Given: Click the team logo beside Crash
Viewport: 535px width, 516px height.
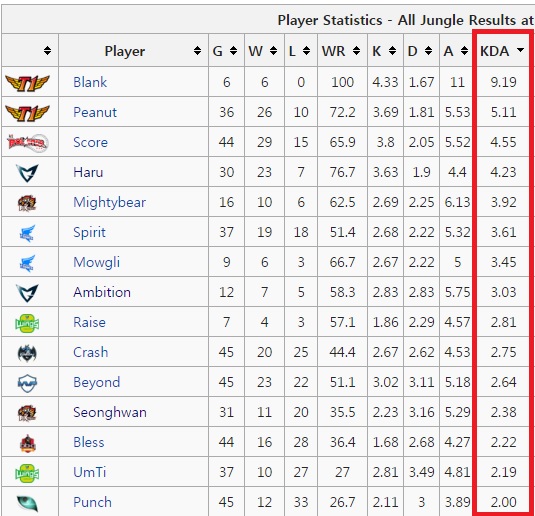Looking at the screenshot, I should [x=27, y=353].
